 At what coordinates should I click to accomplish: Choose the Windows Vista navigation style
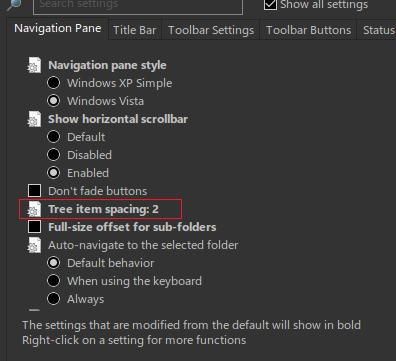[x=54, y=101]
